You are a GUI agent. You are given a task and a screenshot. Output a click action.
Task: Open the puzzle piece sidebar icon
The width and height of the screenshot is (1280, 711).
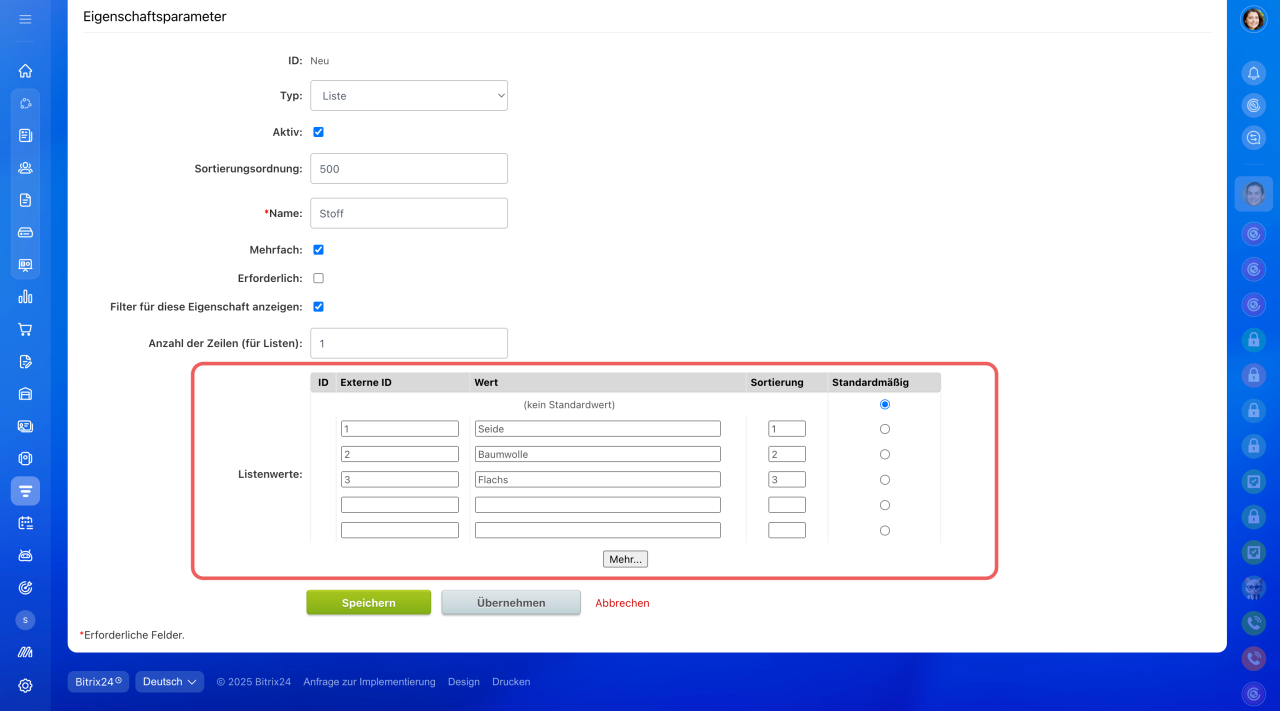25,103
